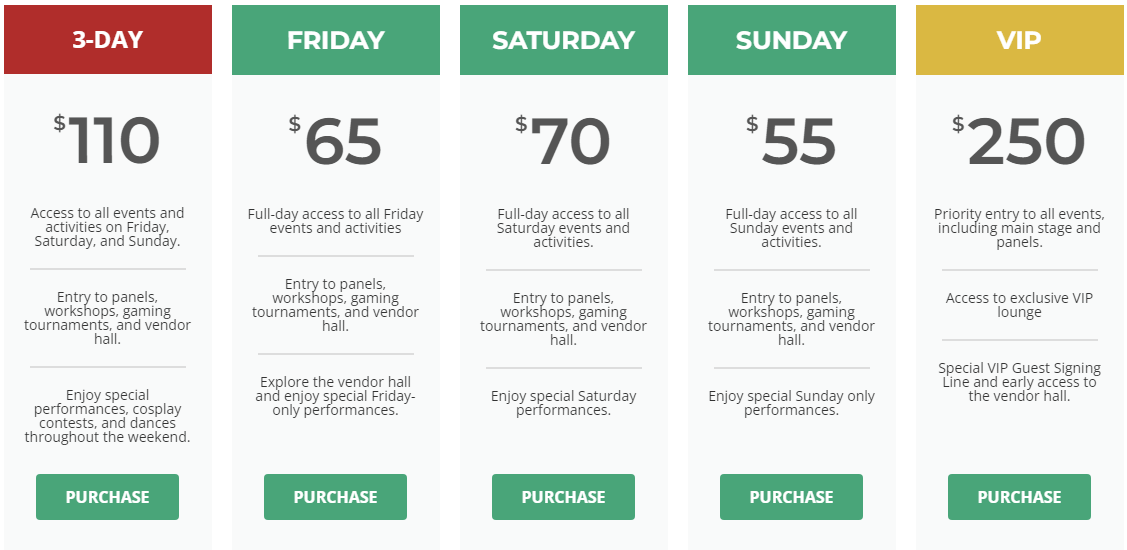
Task: Click VIP Guest Signing Line text
Action: (1019, 382)
